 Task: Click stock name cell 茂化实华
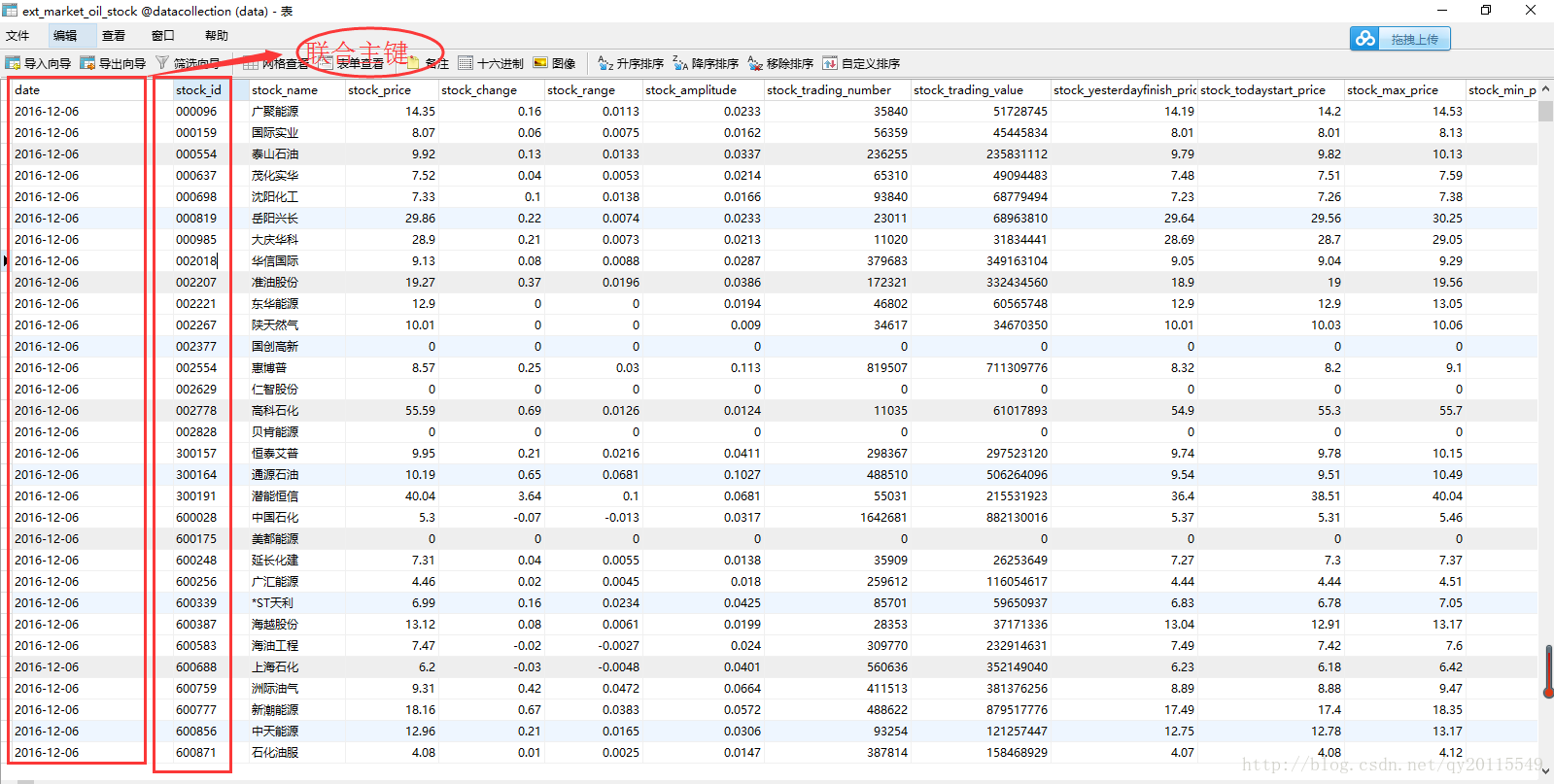click(296, 175)
